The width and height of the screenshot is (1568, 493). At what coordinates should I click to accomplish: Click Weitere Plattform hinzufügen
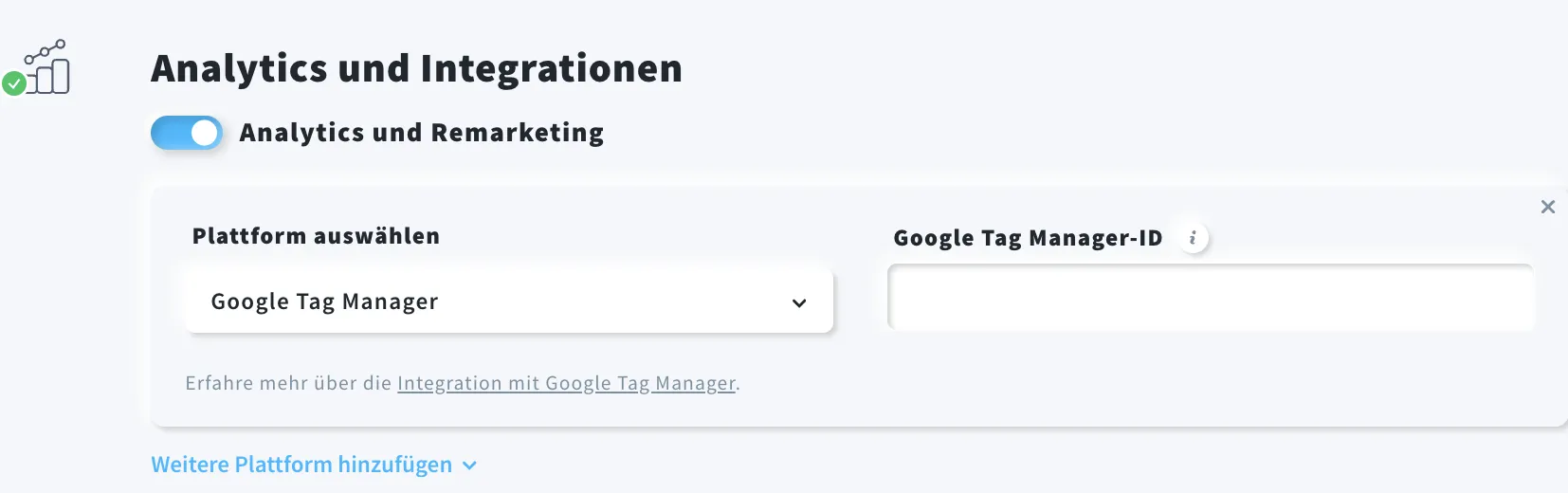[x=301, y=465]
